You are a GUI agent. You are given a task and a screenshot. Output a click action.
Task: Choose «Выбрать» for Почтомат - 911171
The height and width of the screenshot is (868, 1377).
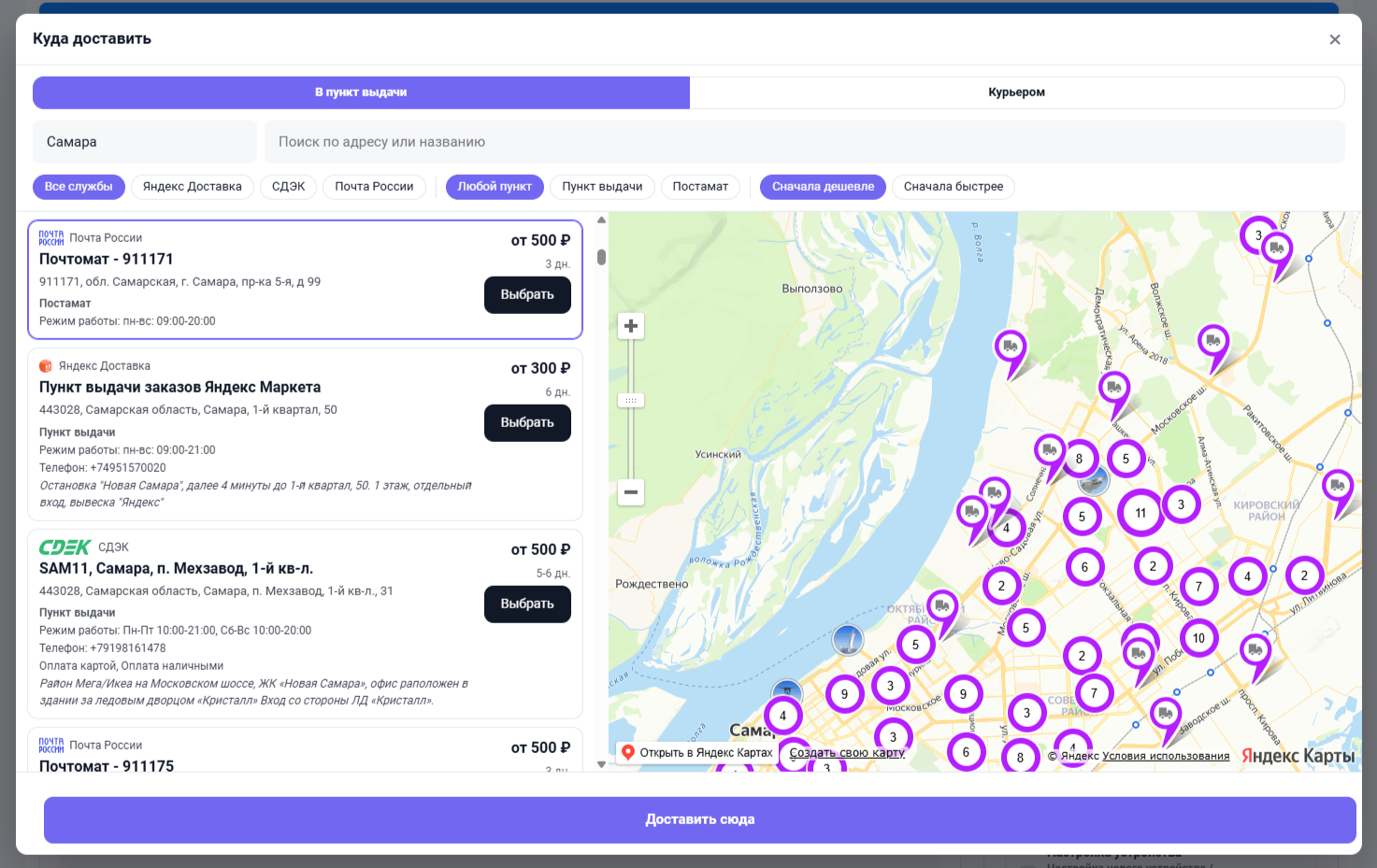point(527,295)
